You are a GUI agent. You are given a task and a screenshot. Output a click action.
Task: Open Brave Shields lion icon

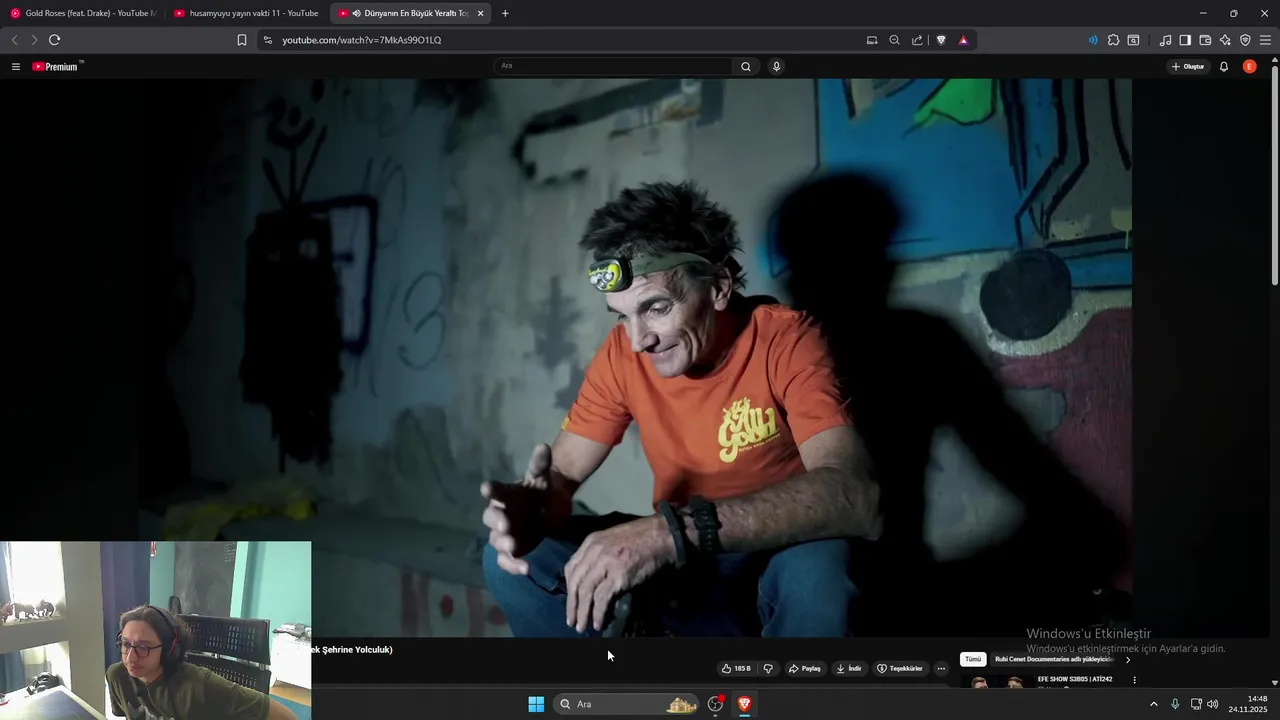(941, 40)
